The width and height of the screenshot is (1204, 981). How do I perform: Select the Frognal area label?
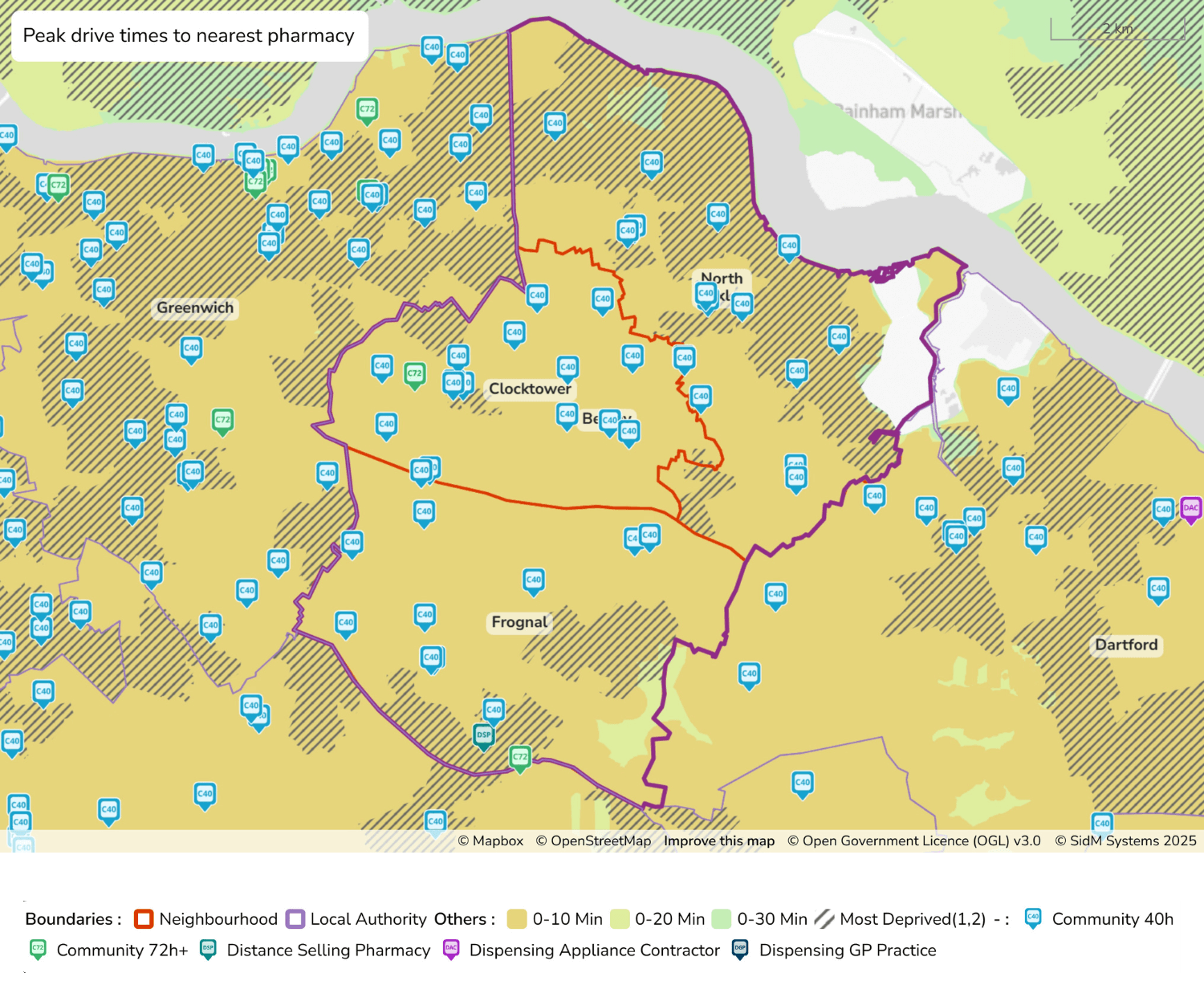pyautogui.click(x=519, y=622)
